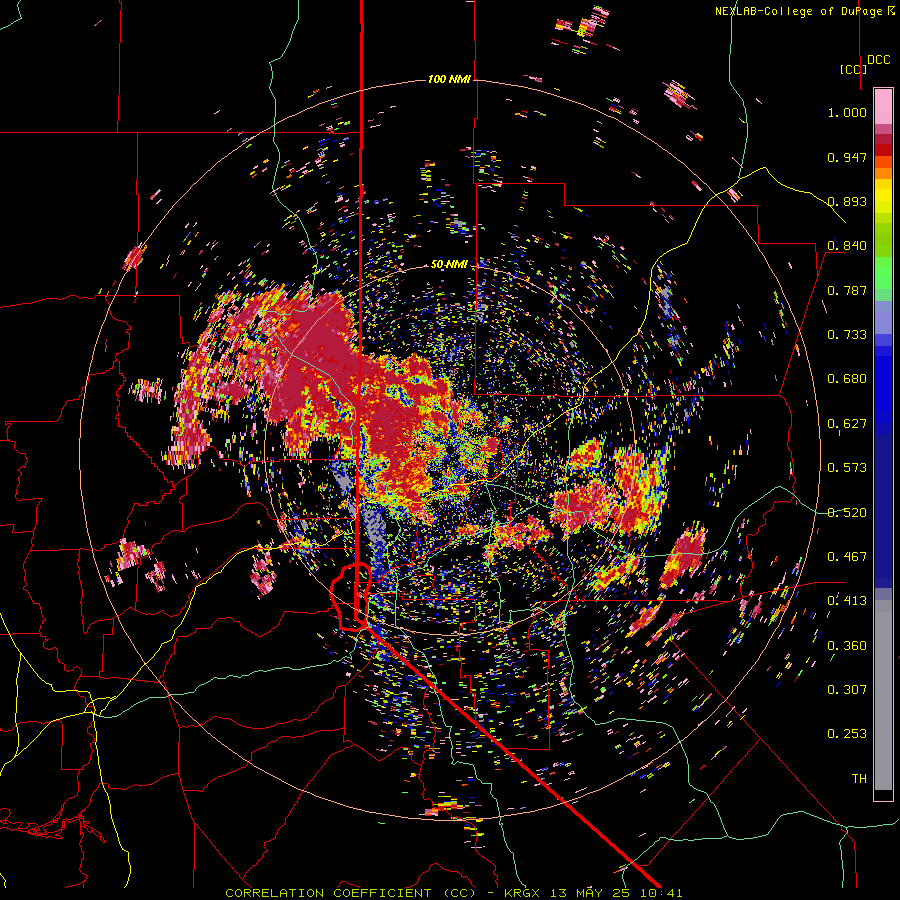Pick the light pink segment of the color bar
Viewport: 900px width, 900px height.
coord(883,107)
